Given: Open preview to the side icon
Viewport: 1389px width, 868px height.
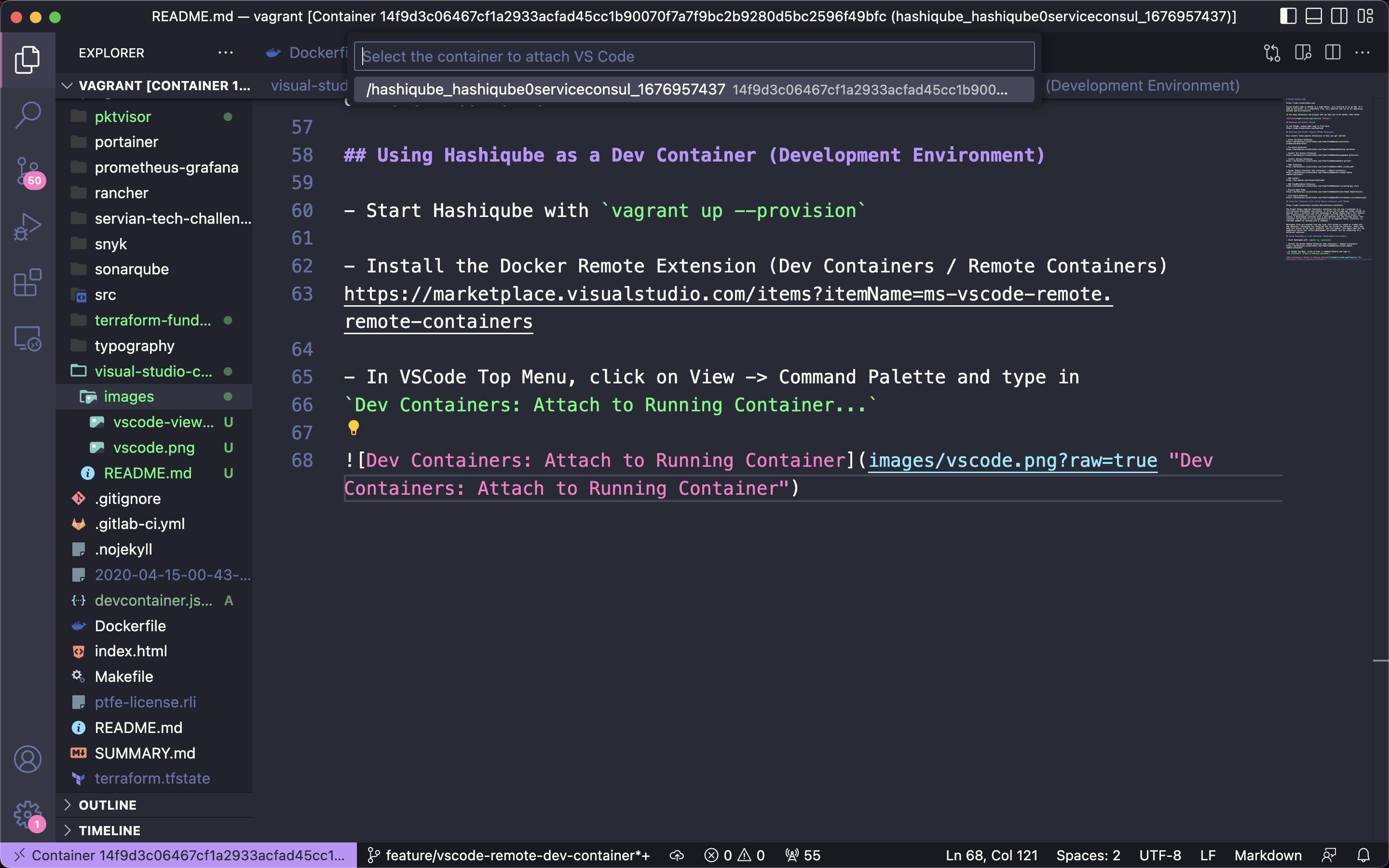Looking at the screenshot, I should pos(1303,53).
